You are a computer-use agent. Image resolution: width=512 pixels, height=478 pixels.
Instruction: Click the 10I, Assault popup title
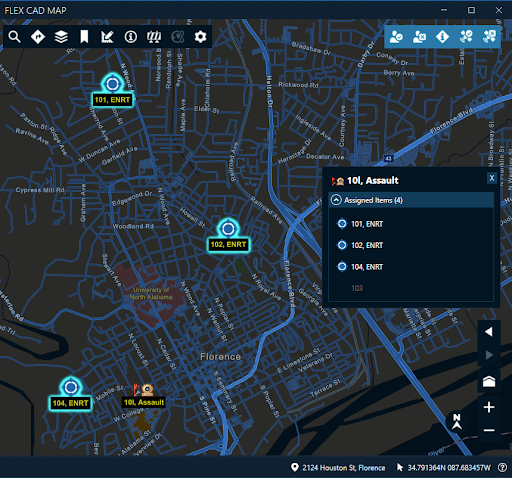(x=373, y=180)
